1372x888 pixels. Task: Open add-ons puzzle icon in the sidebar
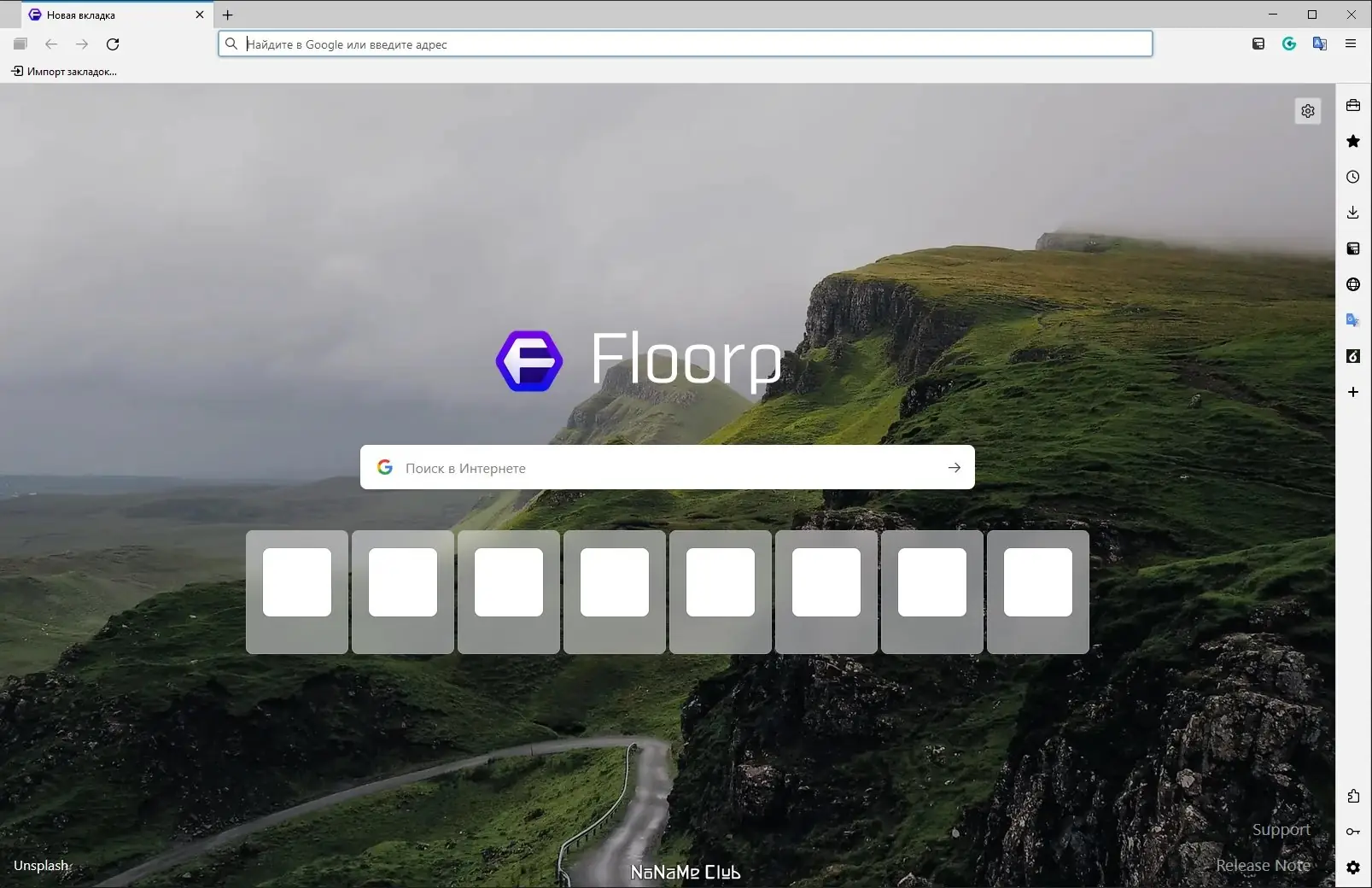pos(1353,796)
